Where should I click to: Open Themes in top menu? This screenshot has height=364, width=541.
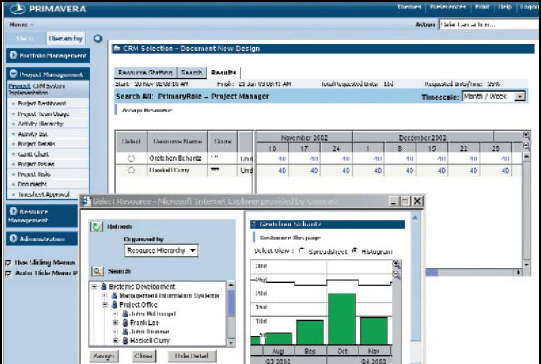[409, 7]
